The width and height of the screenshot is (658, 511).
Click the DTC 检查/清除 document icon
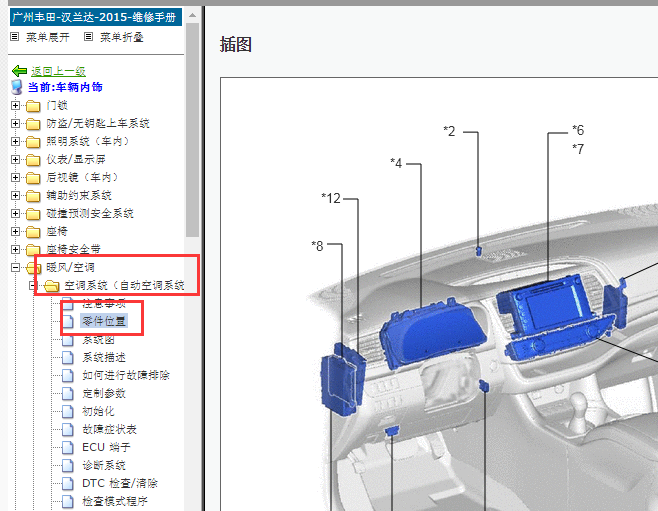(x=68, y=484)
